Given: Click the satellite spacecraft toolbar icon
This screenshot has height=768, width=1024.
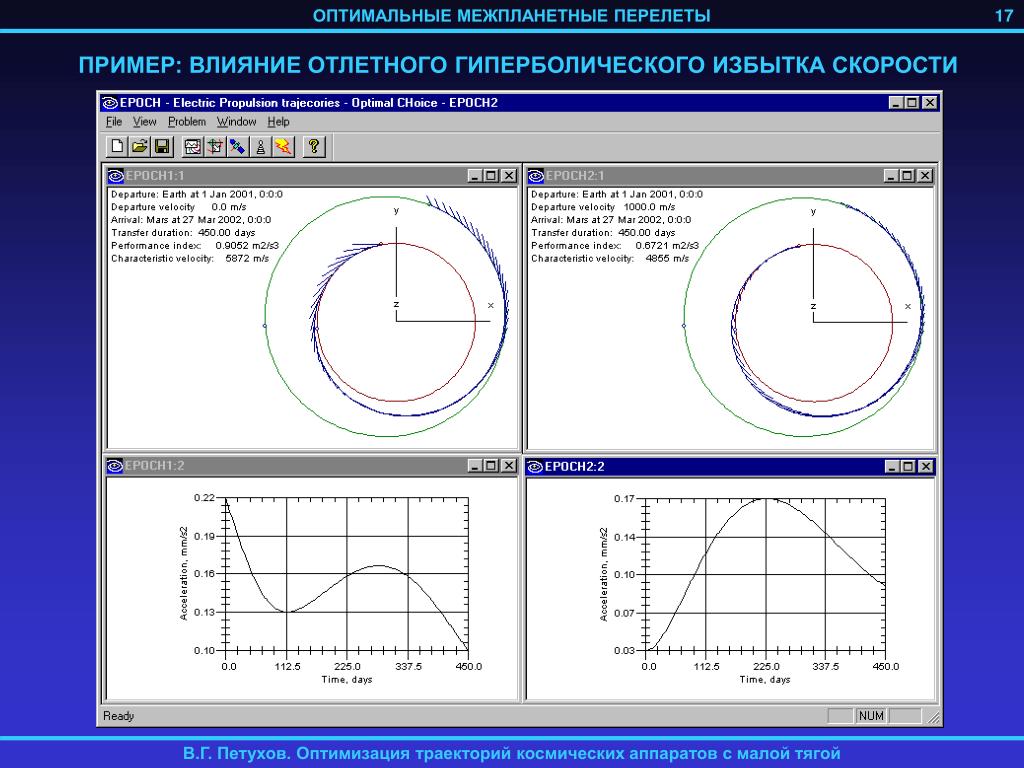Looking at the screenshot, I should [x=238, y=146].
